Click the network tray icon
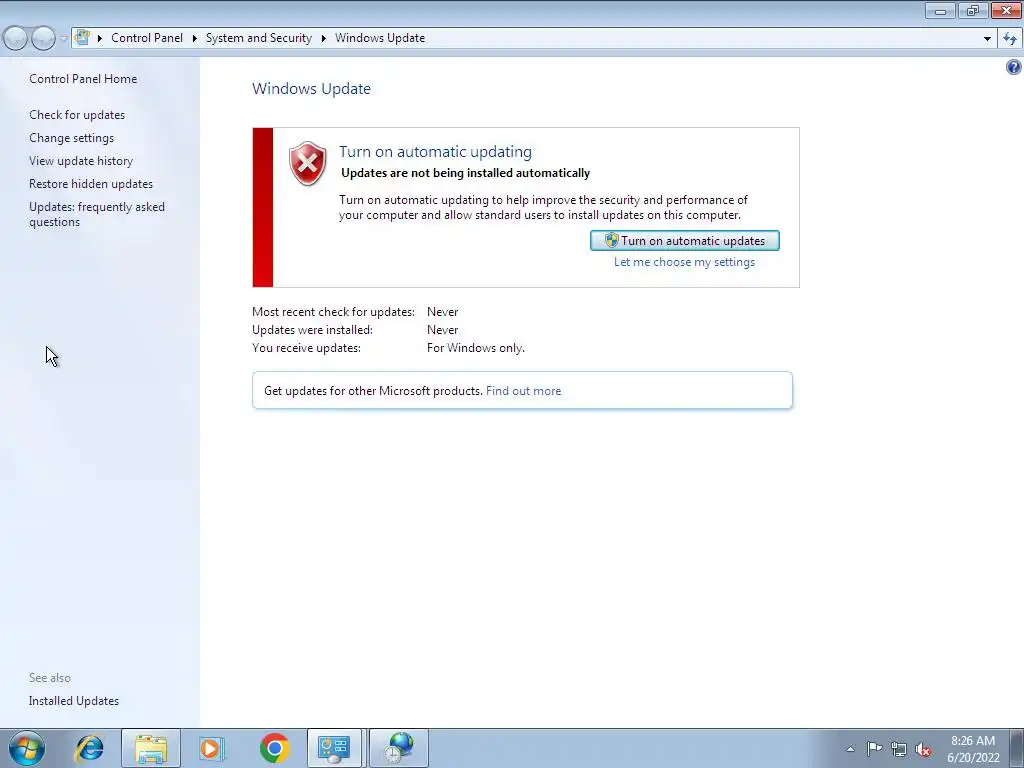Viewport: 1024px width, 768px height. 899,749
